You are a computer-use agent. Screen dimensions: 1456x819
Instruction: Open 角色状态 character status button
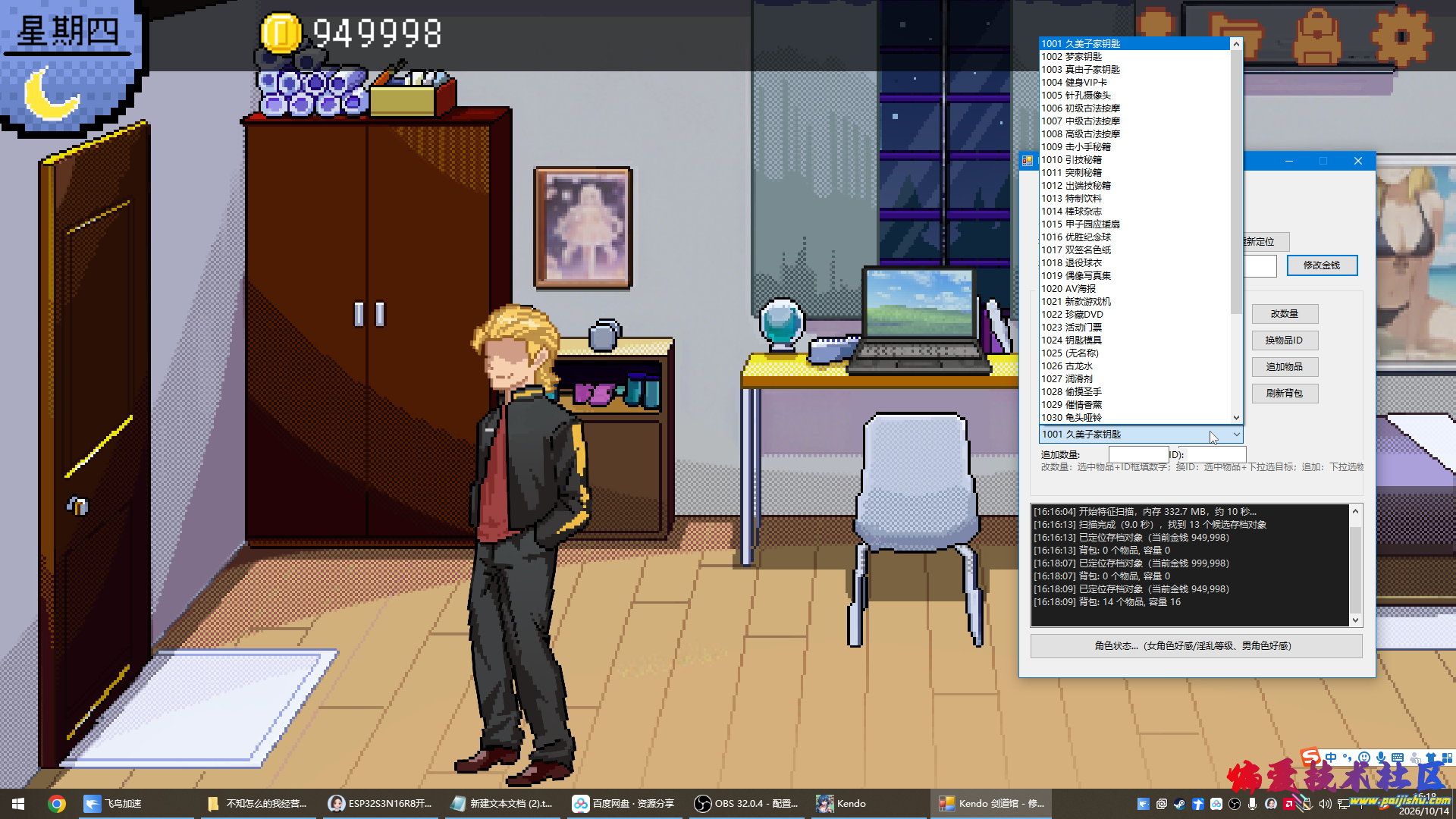click(1196, 646)
